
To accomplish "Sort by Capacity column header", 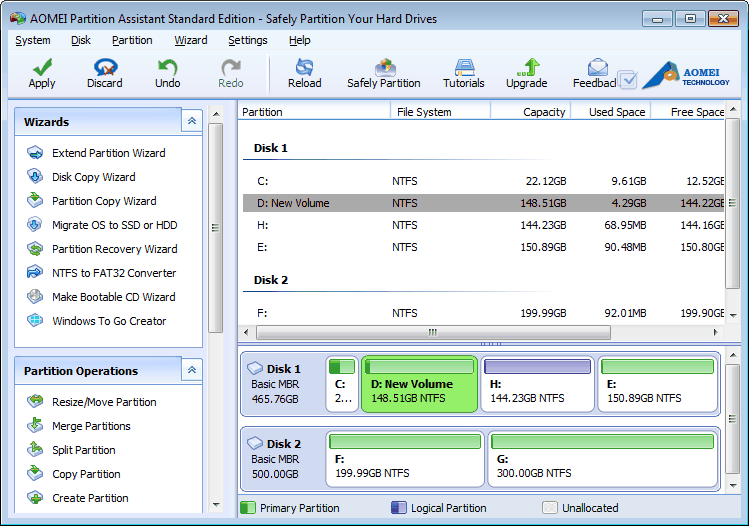I will pos(531,112).
